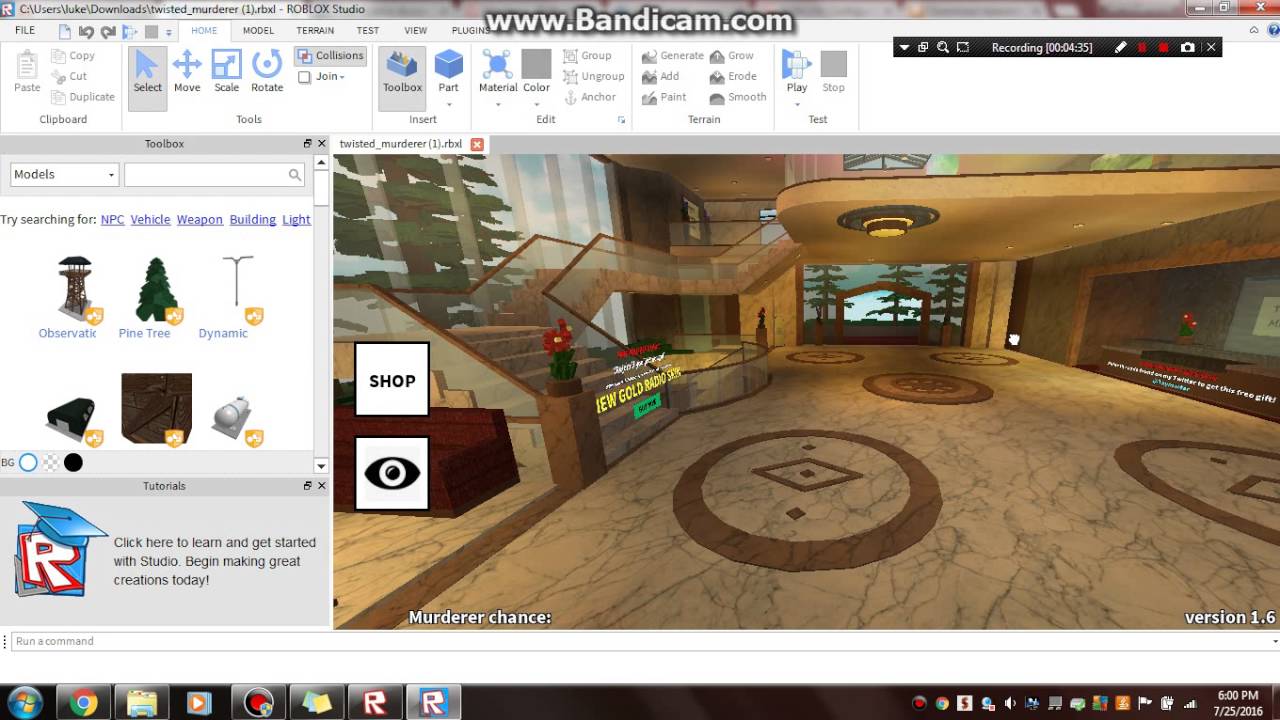The image size is (1280, 720).
Task: Open the Edit group dialog launcher
Action: click(621, 120)
